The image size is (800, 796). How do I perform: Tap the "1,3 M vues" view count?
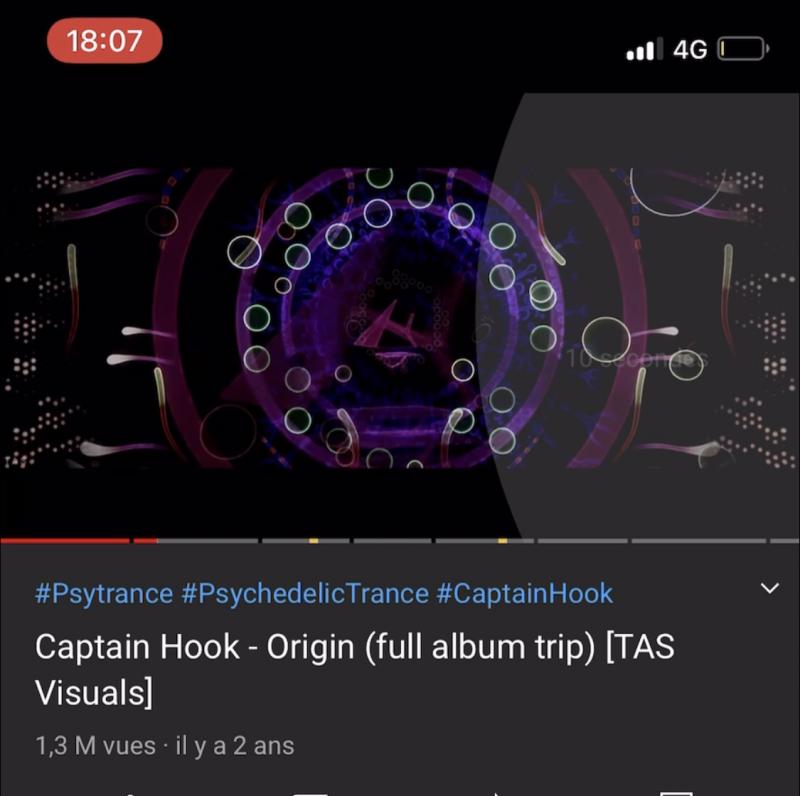click(95, 746)
